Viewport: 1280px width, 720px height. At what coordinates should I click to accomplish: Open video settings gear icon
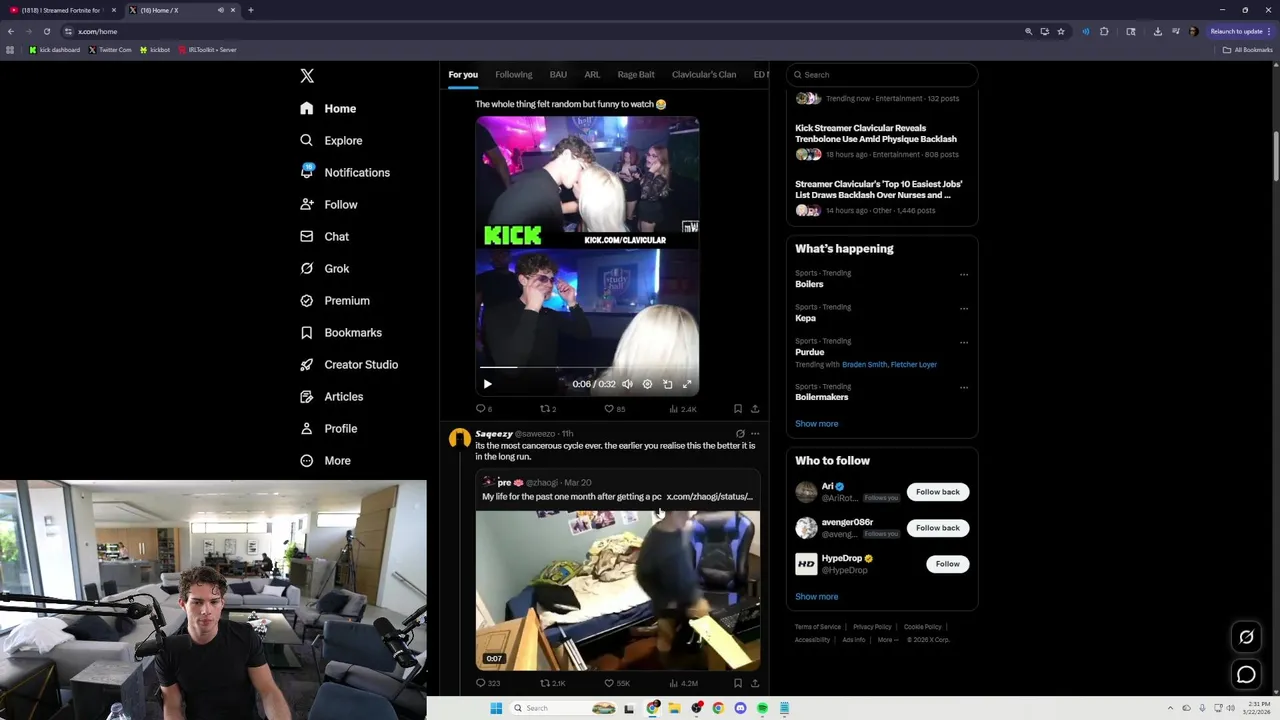(647, 384)
